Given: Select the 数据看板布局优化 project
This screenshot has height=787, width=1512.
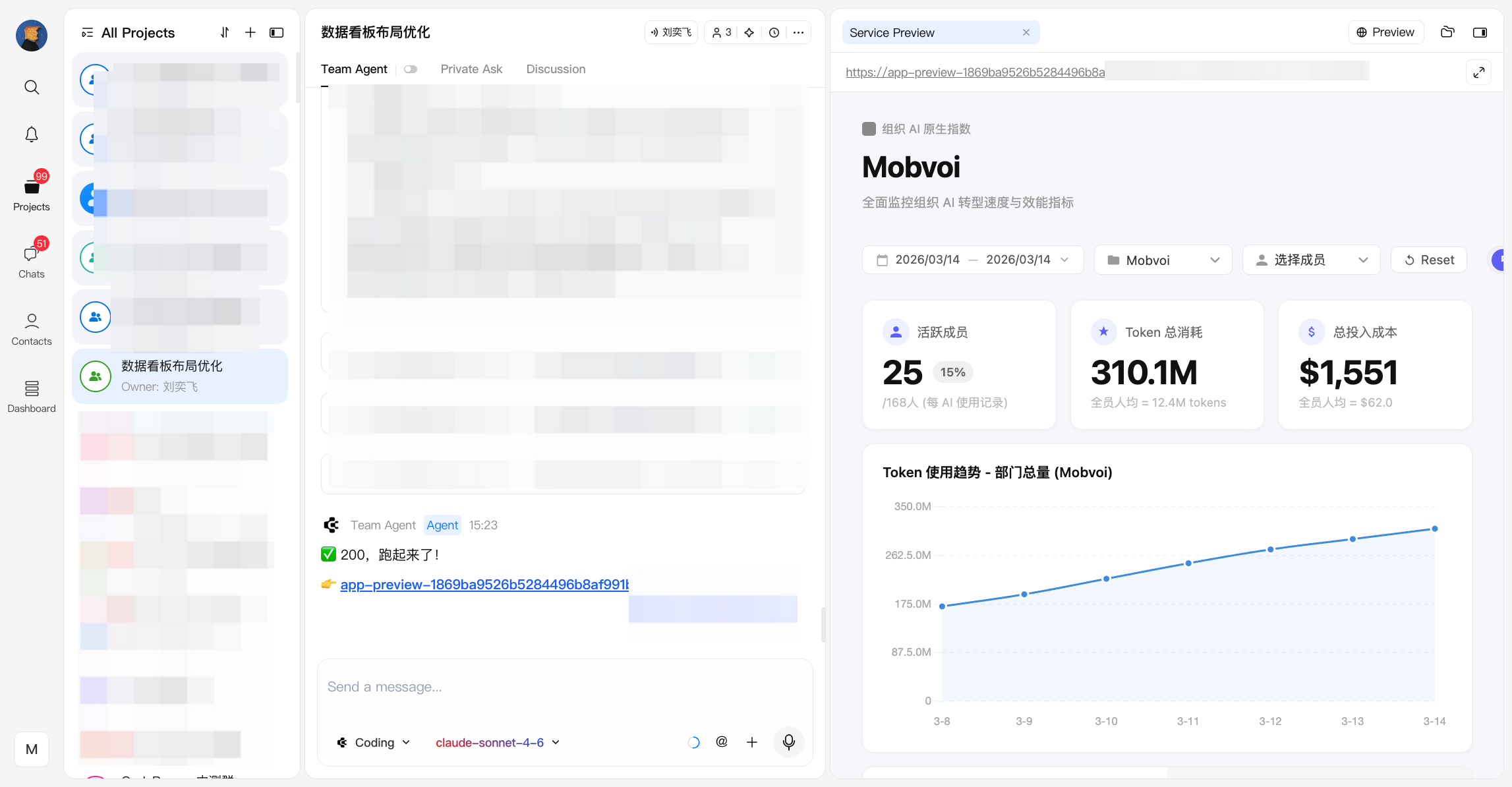Looking at the screenshot, I should coord(180,376).
